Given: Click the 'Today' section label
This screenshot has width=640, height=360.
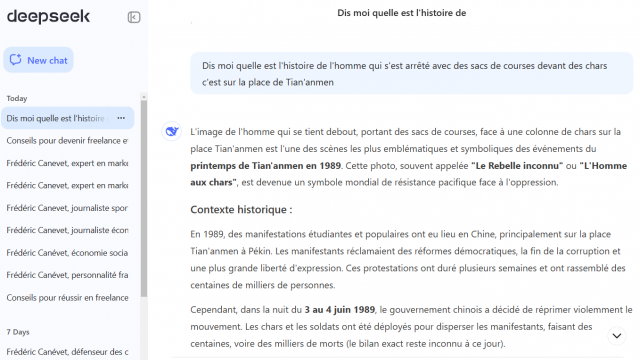Looking at the screenshot, I should [17, 98].
